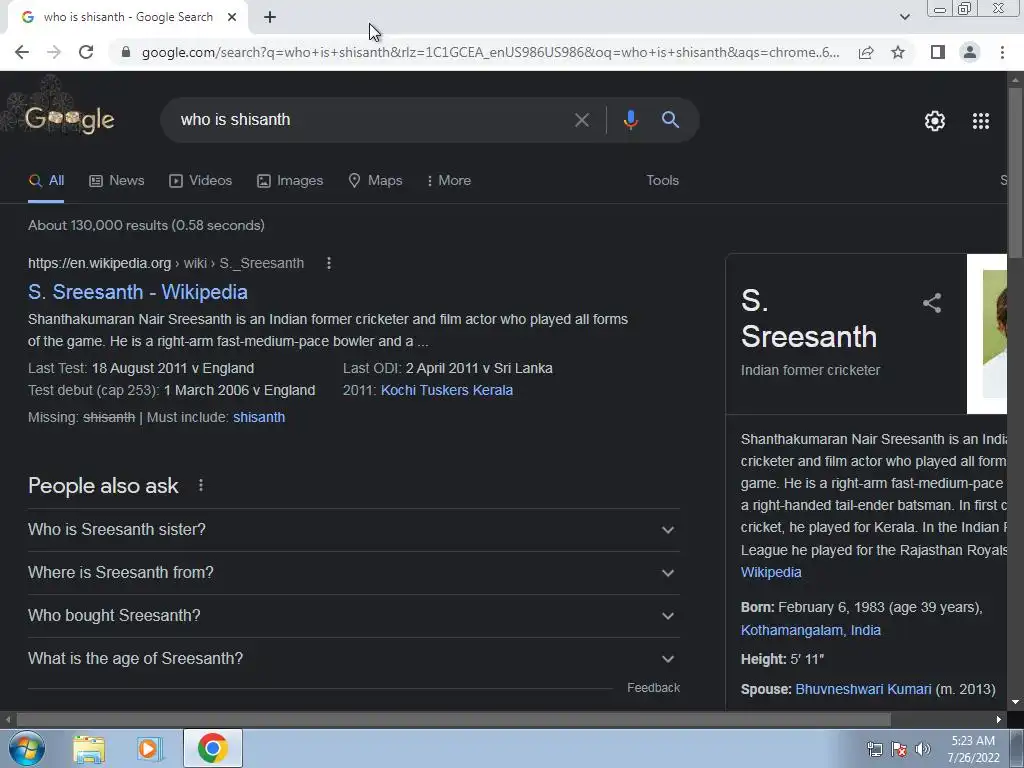Click the browser forward arrow
The width and height of the screenshot is (1024, 768).
pyautogui.click(x=54, y=52)
